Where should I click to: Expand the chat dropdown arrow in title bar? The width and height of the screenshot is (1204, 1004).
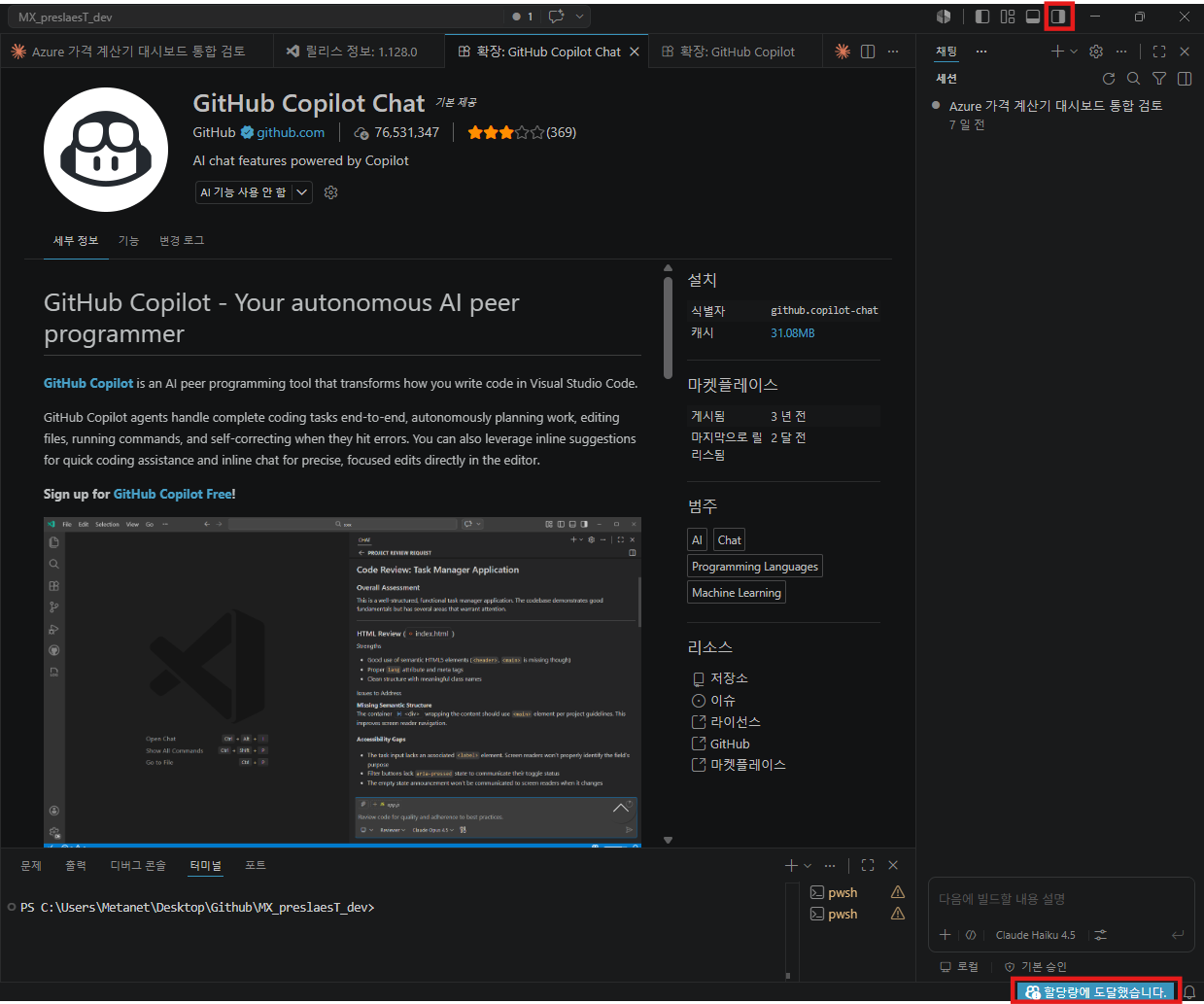point(580,17)
